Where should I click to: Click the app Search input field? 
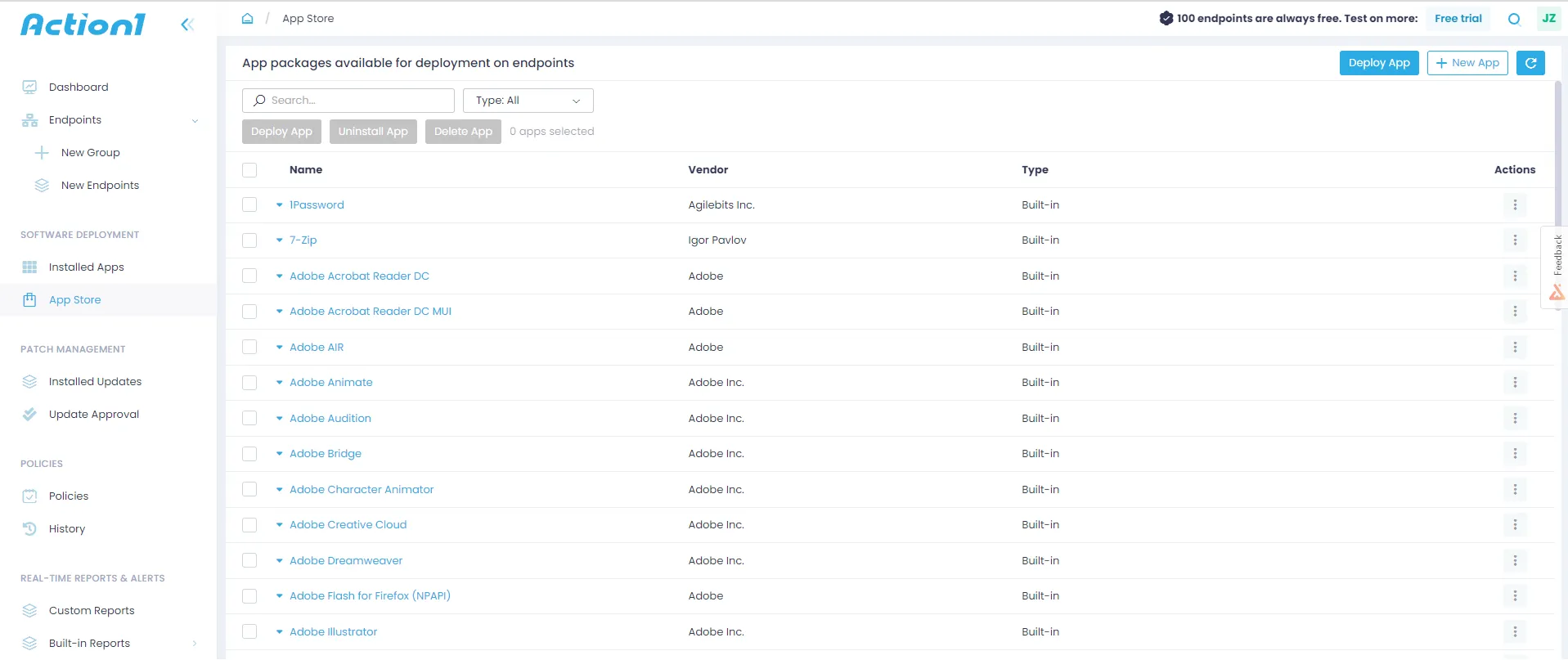point(348,101)
